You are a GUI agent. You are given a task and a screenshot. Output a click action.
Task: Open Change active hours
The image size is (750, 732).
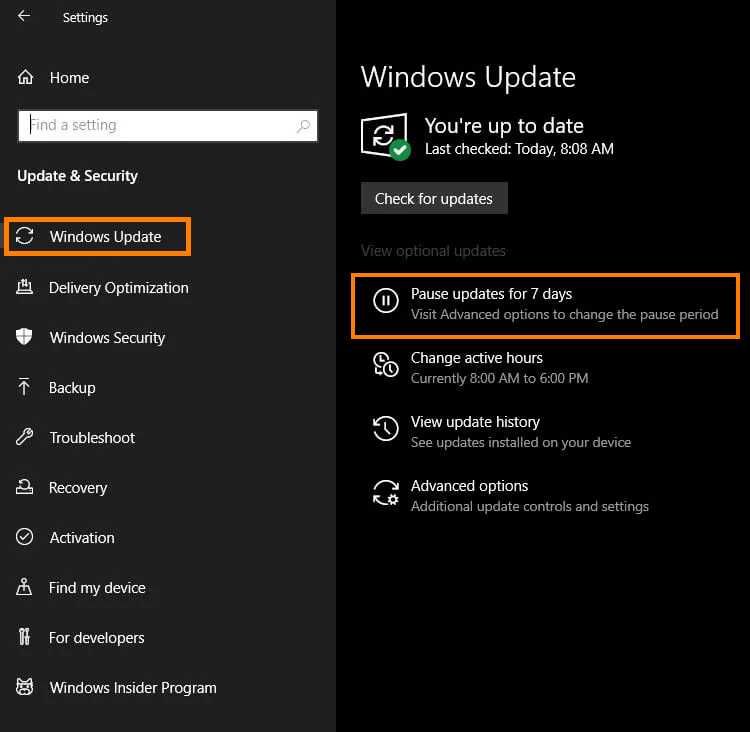tap(477, 358)
